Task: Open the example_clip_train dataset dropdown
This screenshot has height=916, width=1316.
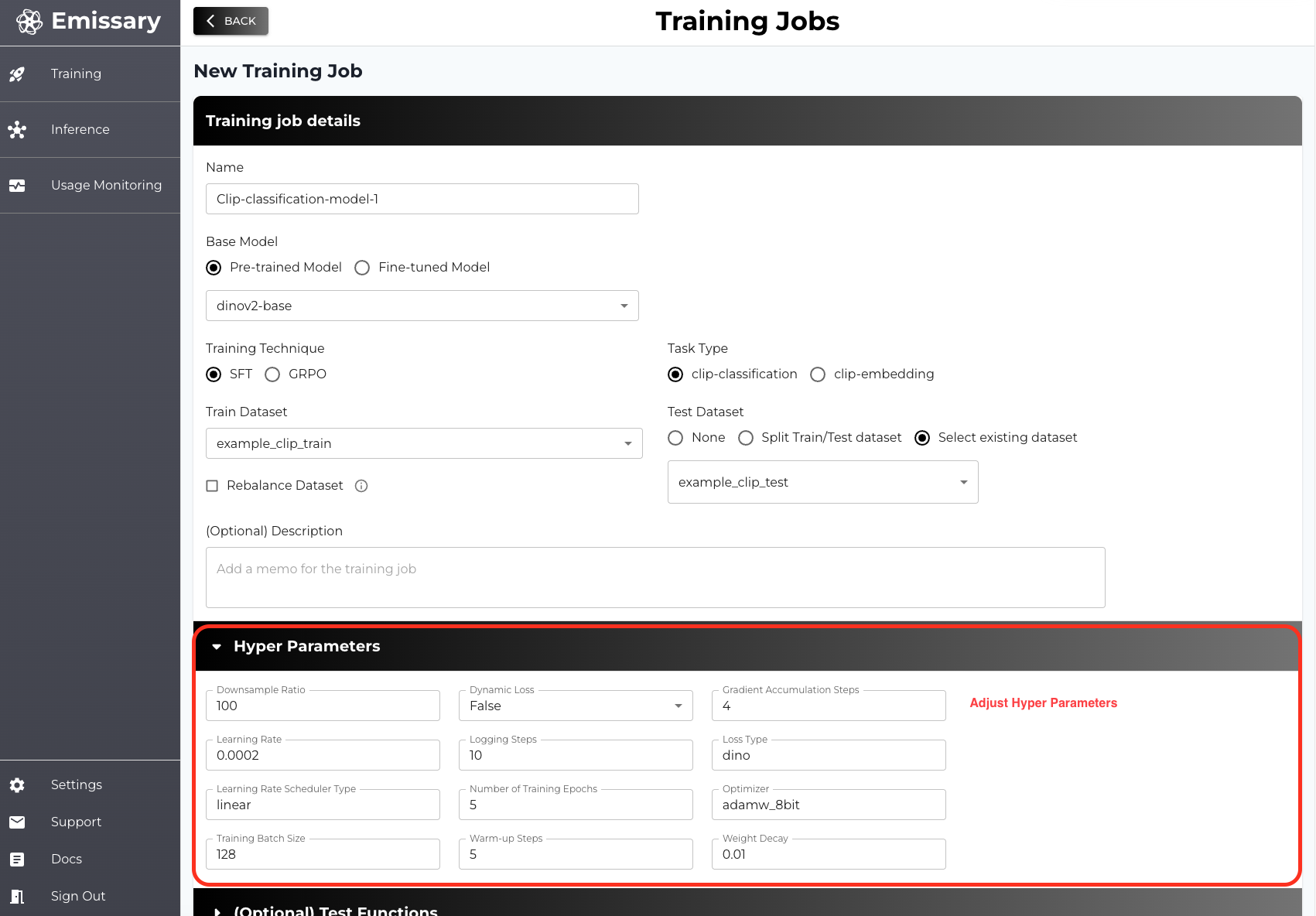Action: (423, 443)
